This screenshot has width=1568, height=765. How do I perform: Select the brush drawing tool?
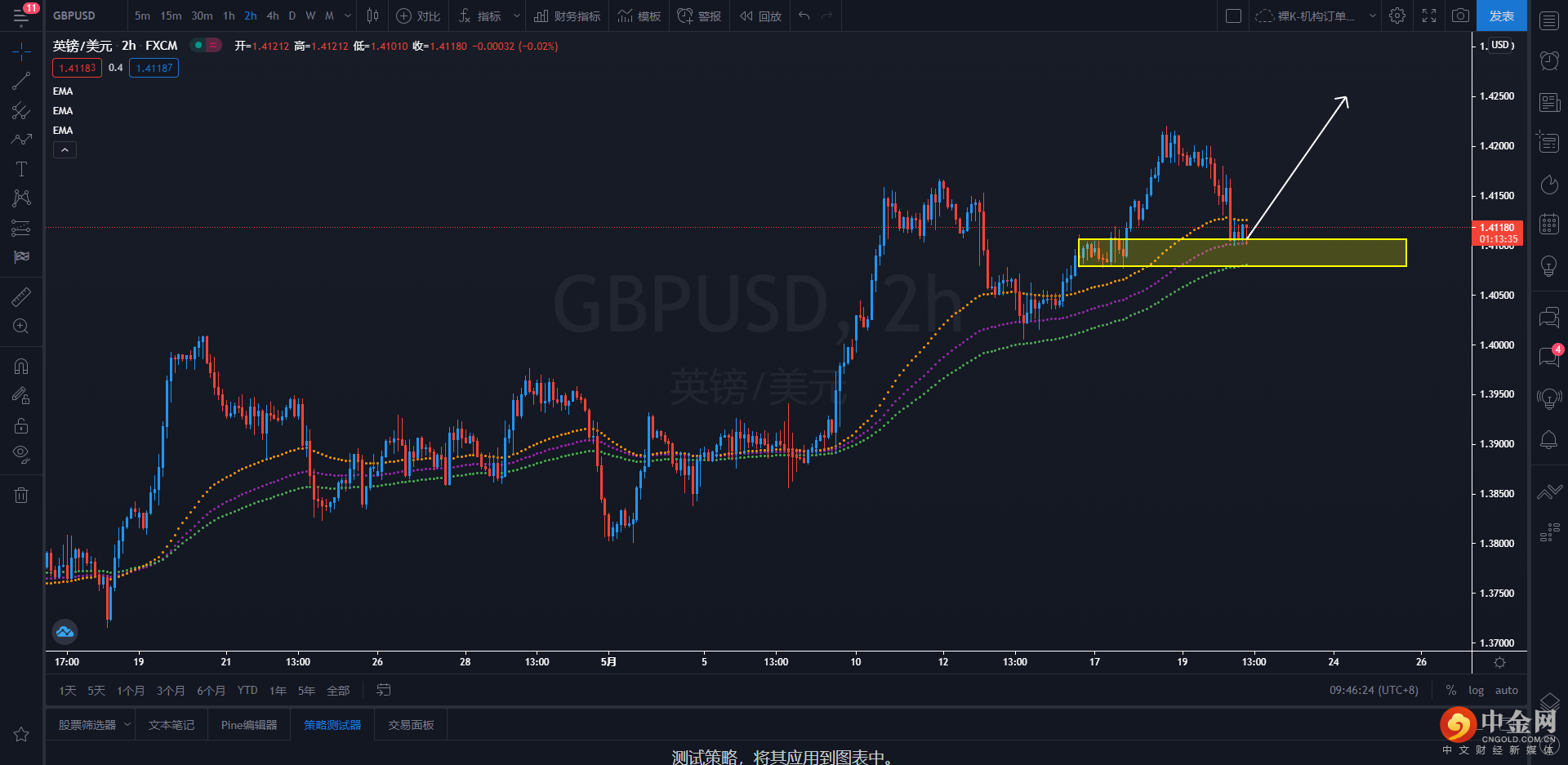pyautogui.click(x=21, y=140)
